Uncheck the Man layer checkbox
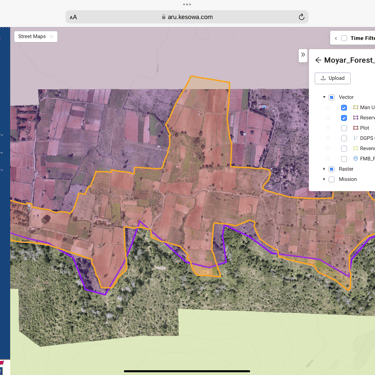375x375 pixels. coord(344,108)
